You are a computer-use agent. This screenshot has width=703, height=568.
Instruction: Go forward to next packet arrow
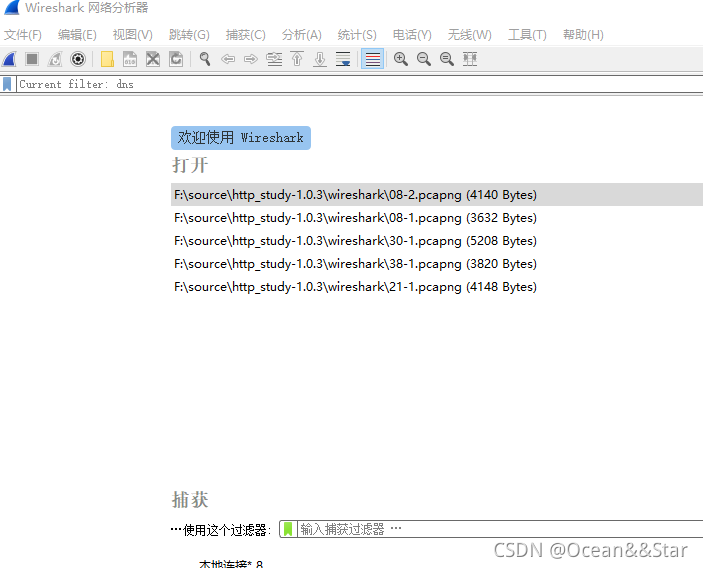pos(251,59)
